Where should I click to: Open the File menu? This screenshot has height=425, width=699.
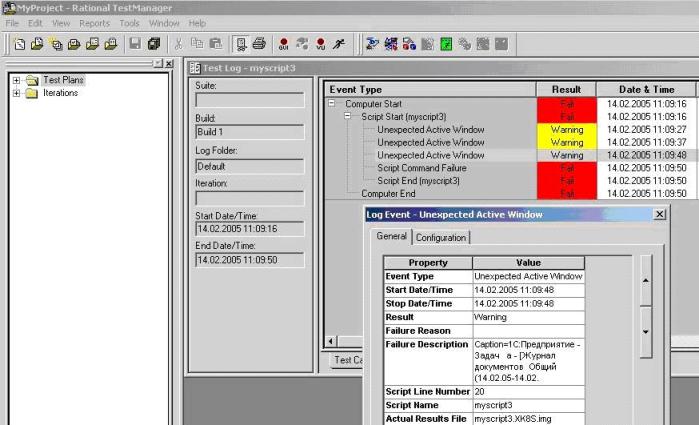click(x=12, y=23)
